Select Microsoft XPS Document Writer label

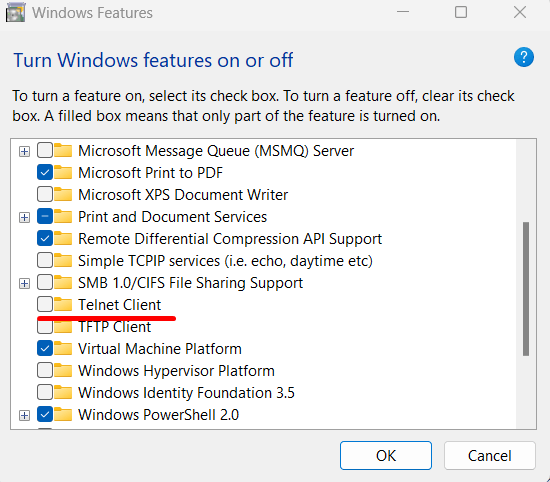(x=183, y=195)
